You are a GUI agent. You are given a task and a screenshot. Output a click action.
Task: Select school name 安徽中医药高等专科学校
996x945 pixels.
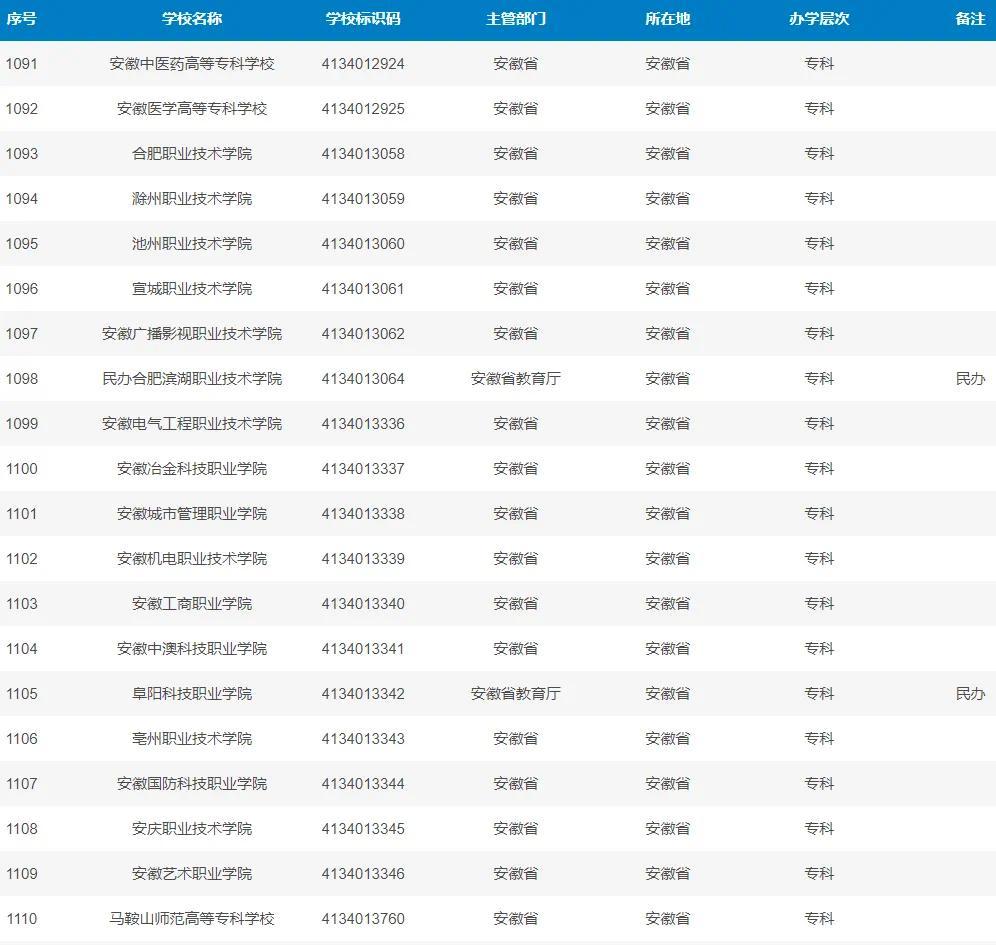click(192, 64)
